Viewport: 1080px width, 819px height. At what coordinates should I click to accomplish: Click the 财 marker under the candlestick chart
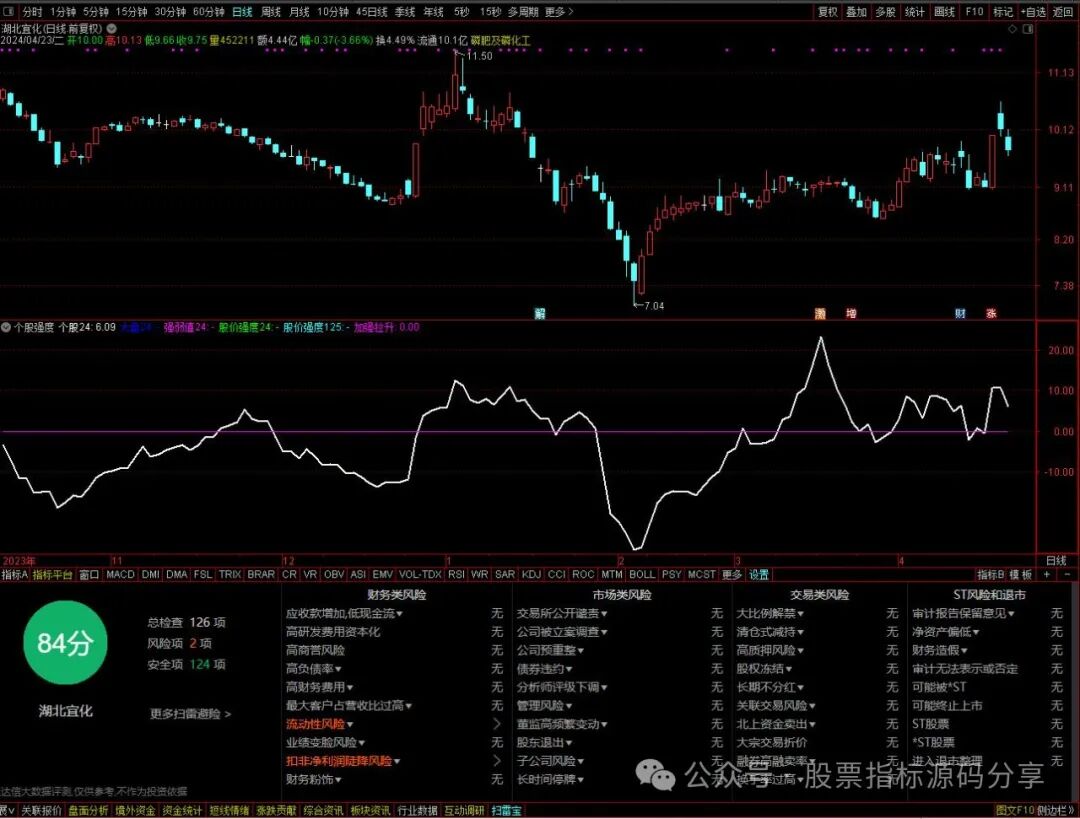tap(960, 313)
